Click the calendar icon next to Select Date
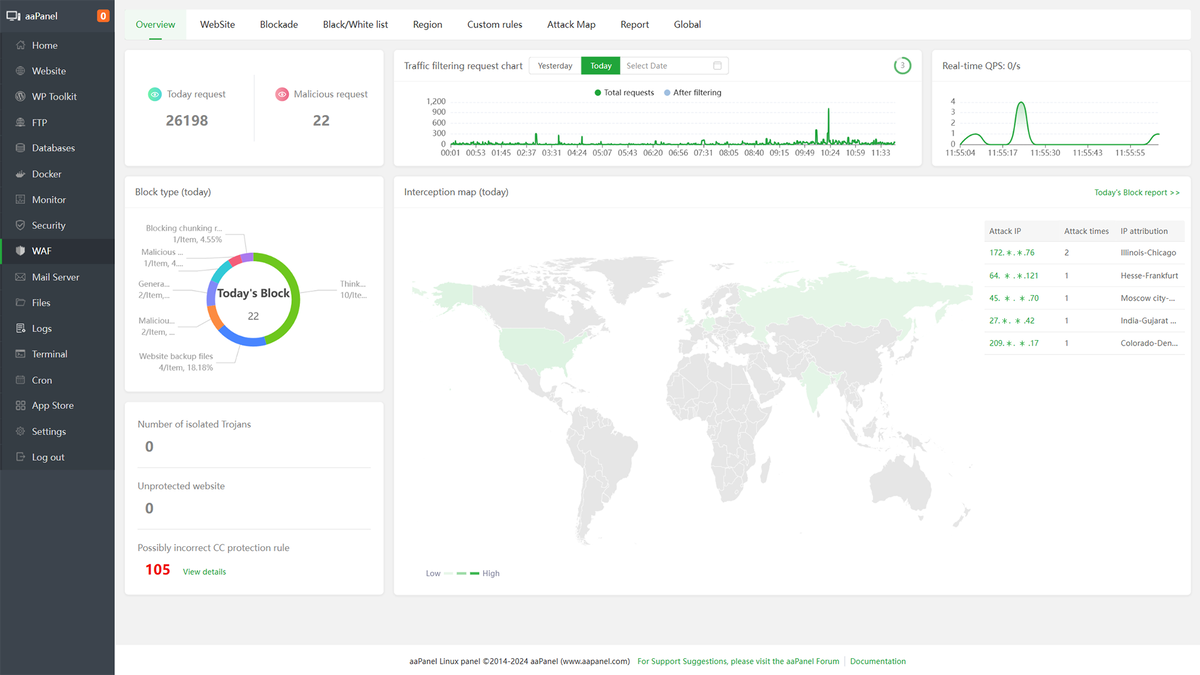The width and height of the screenshot is (1200, 675). [x=716, y=65]
